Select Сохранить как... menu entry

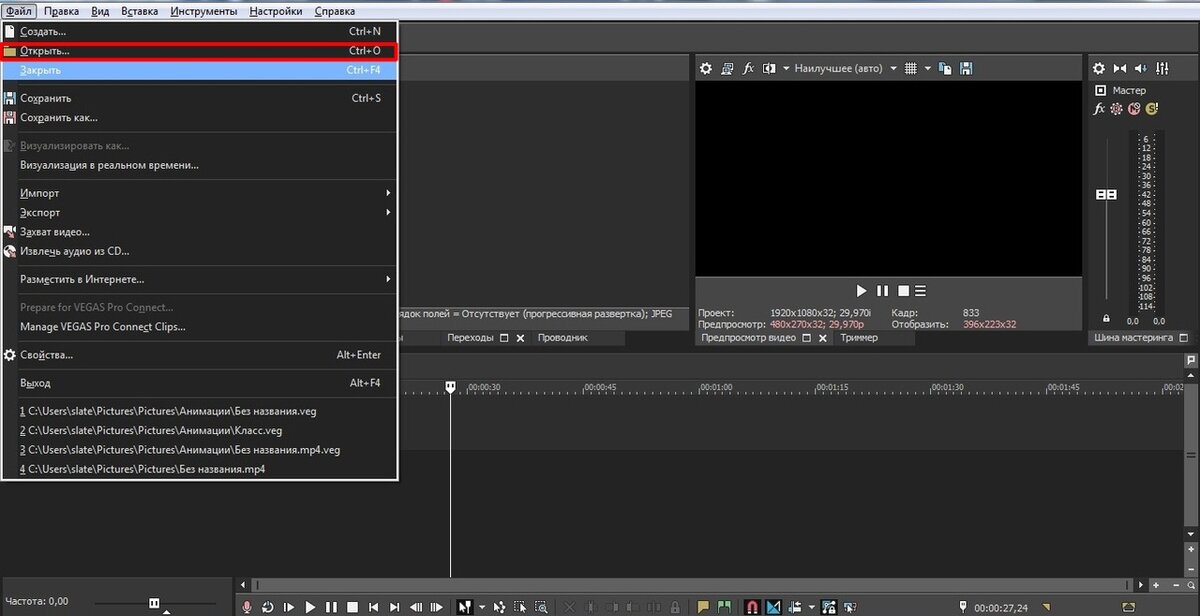pos(200,117)
